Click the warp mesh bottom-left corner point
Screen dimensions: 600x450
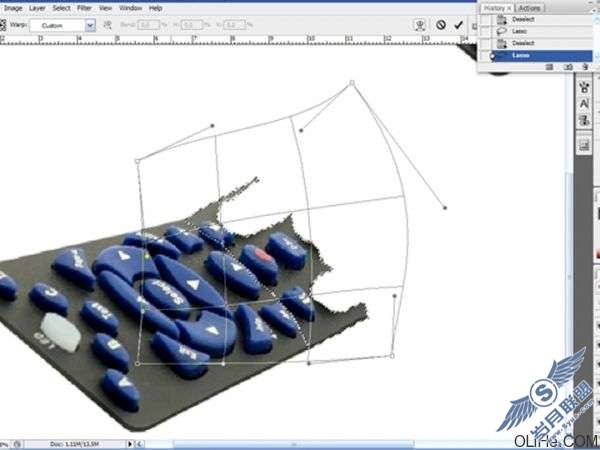point(137,364)
